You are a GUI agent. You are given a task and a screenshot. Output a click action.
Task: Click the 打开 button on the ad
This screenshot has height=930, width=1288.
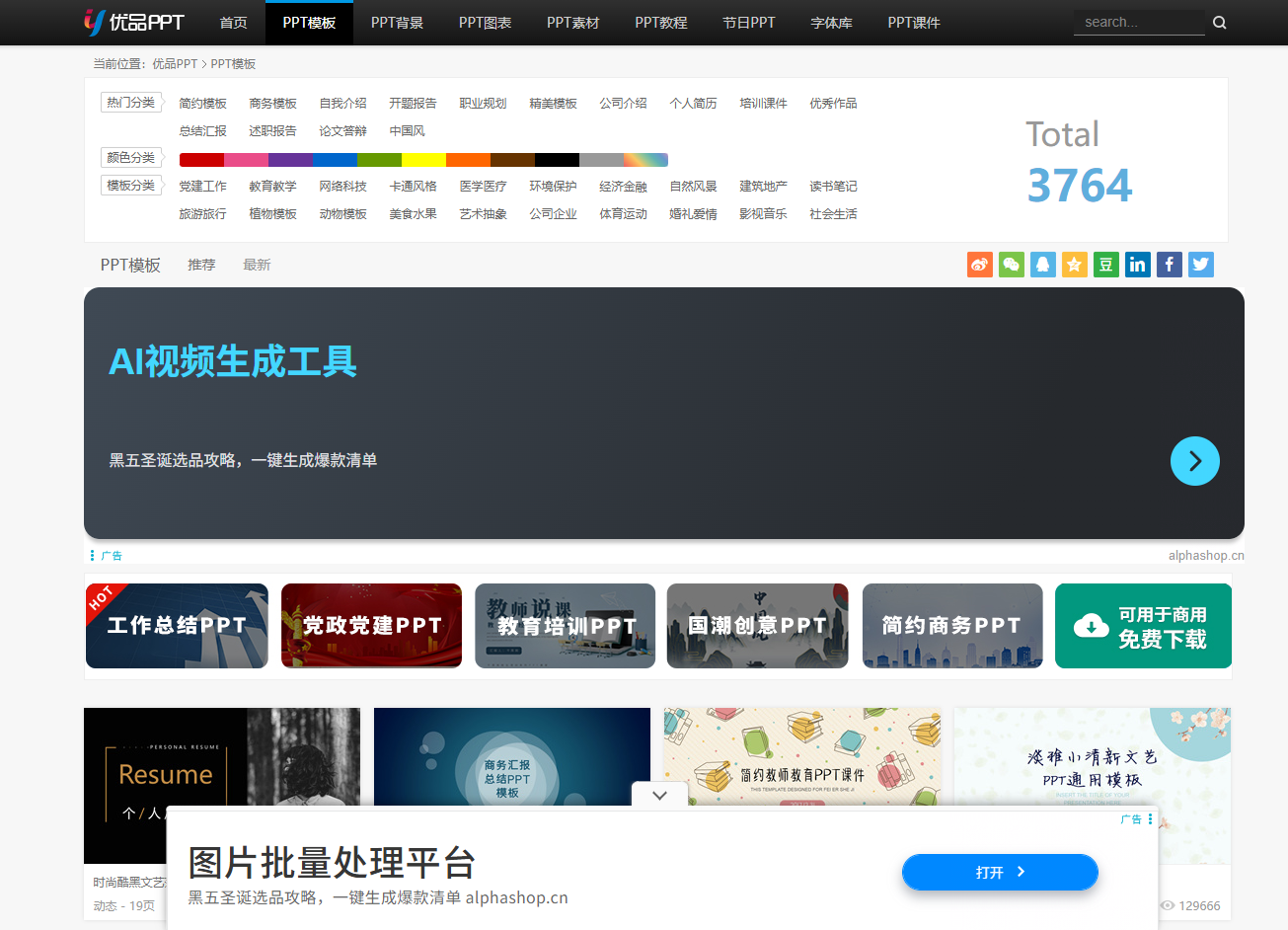point(1000,872)
